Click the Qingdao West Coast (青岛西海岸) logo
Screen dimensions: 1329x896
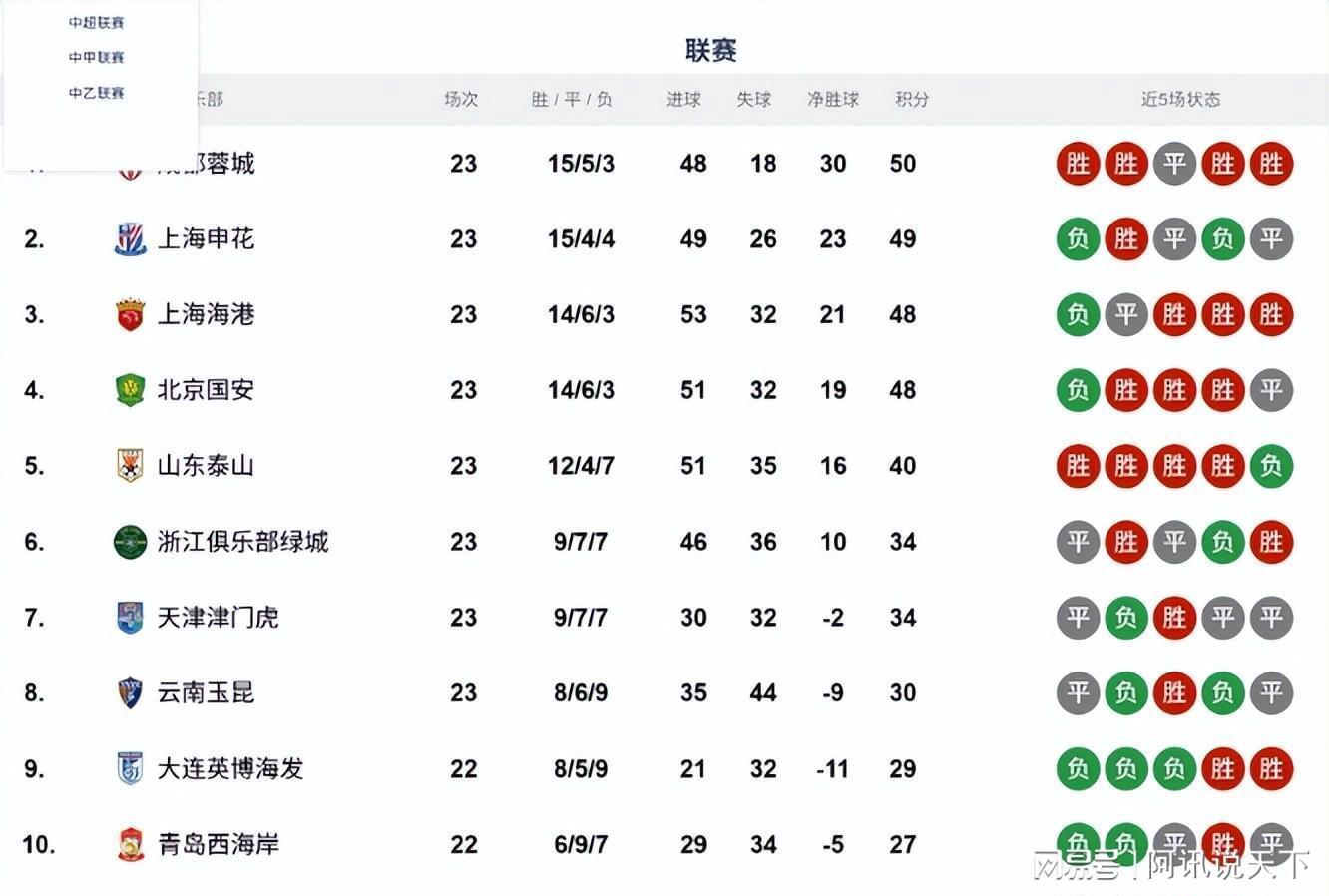pos(130,845)
